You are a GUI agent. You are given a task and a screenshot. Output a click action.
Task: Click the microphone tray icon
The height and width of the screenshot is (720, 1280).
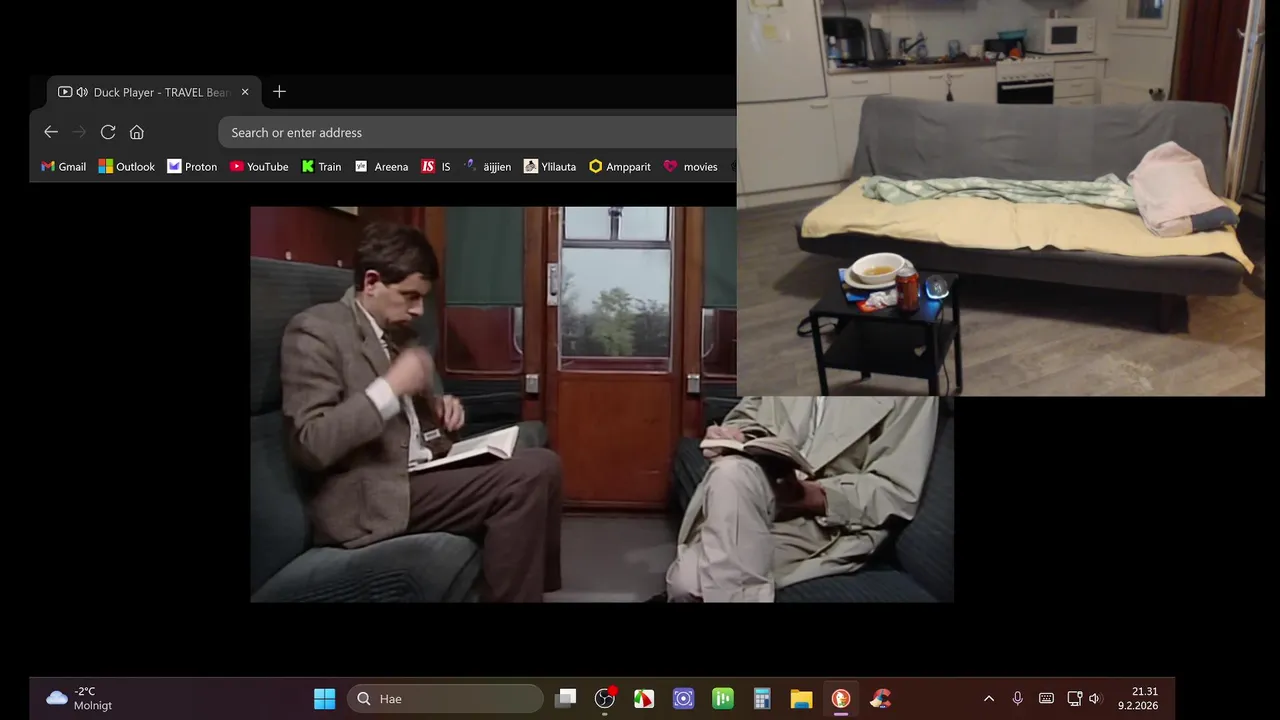click(x=1018, y=699)
